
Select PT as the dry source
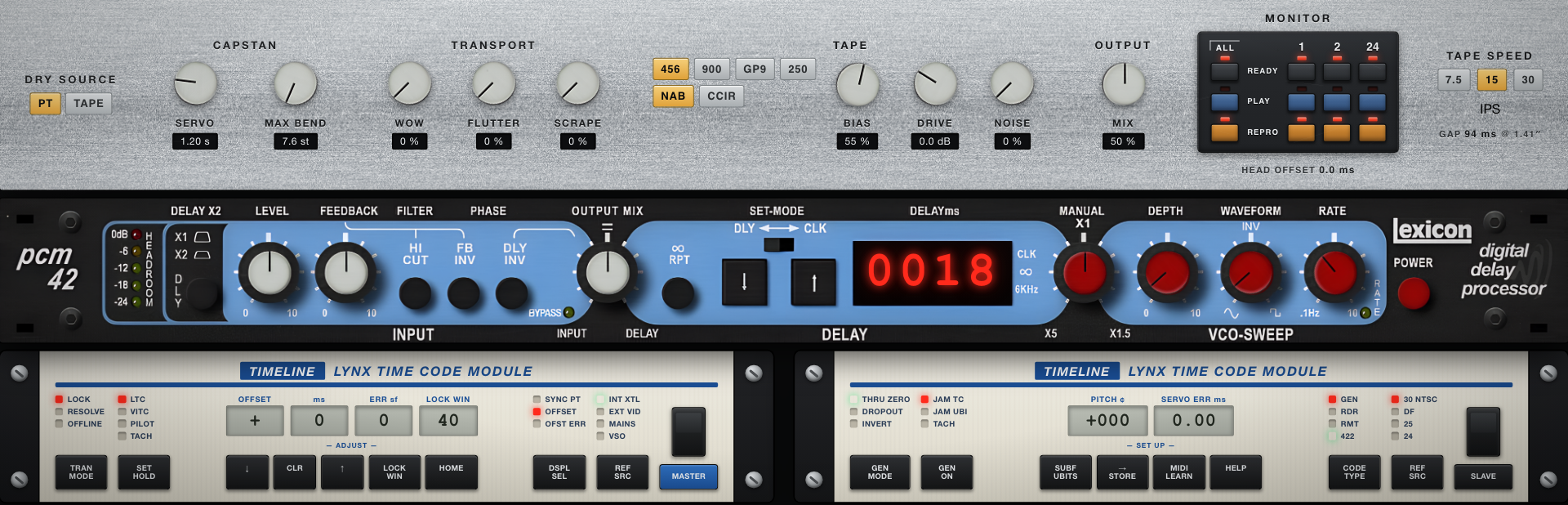45,104
